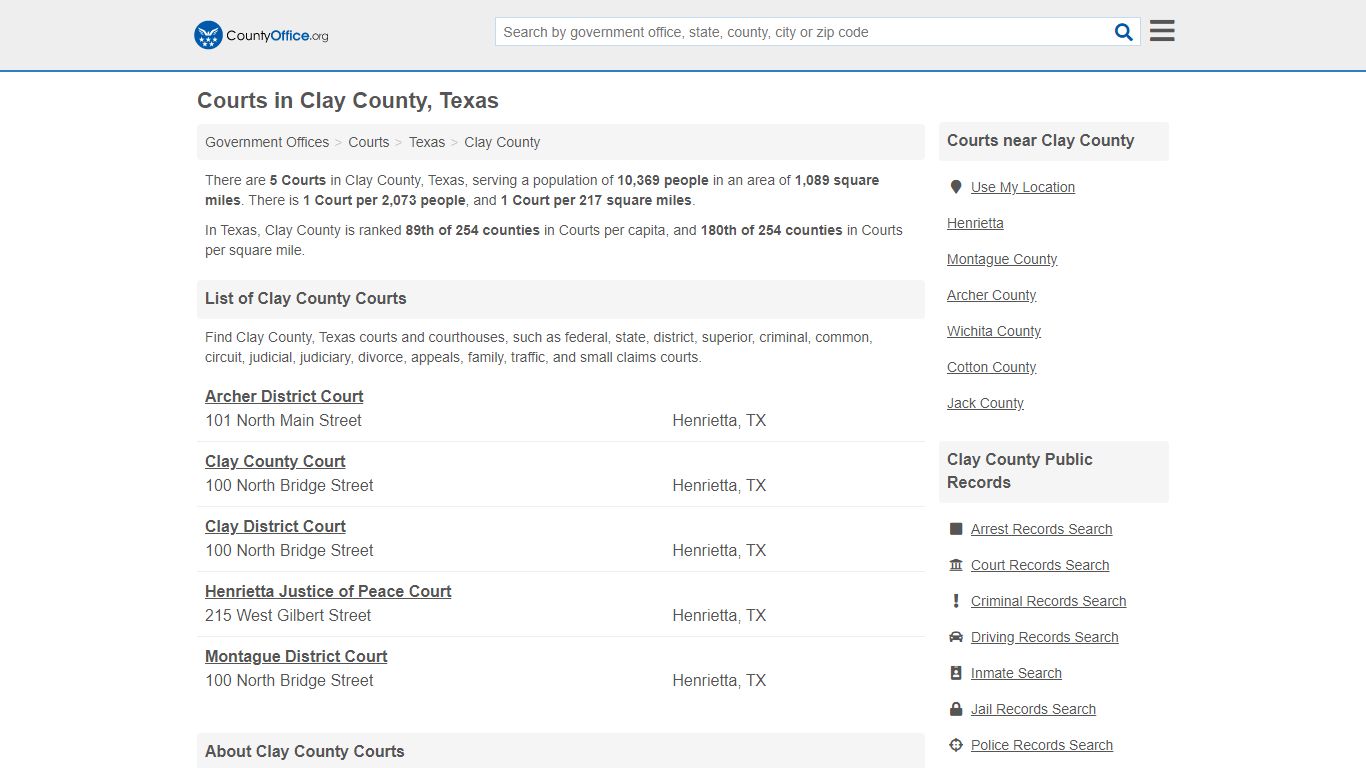1366x768 pixels.
Task: Open Cotton County courts link
Action: pos(991,367)
